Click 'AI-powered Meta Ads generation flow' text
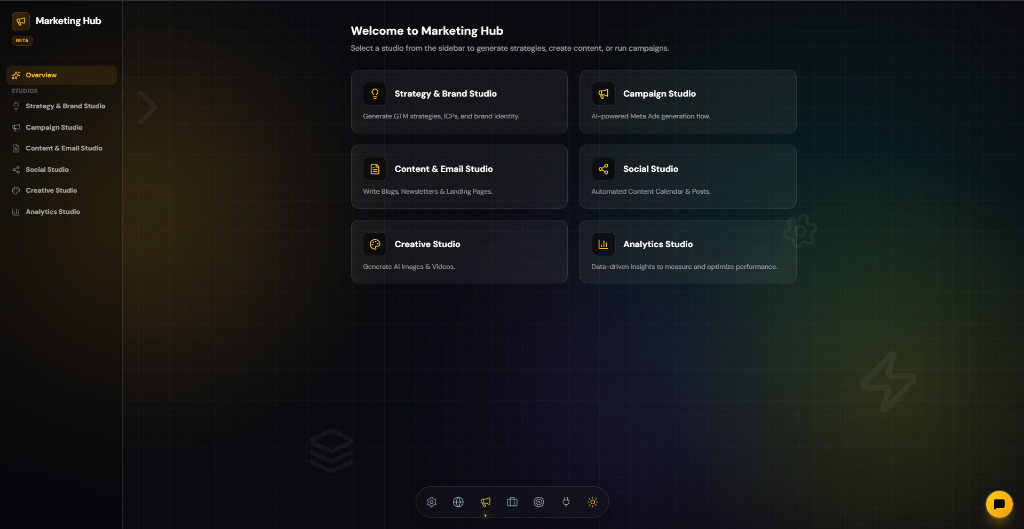 (x=650, y=116)
